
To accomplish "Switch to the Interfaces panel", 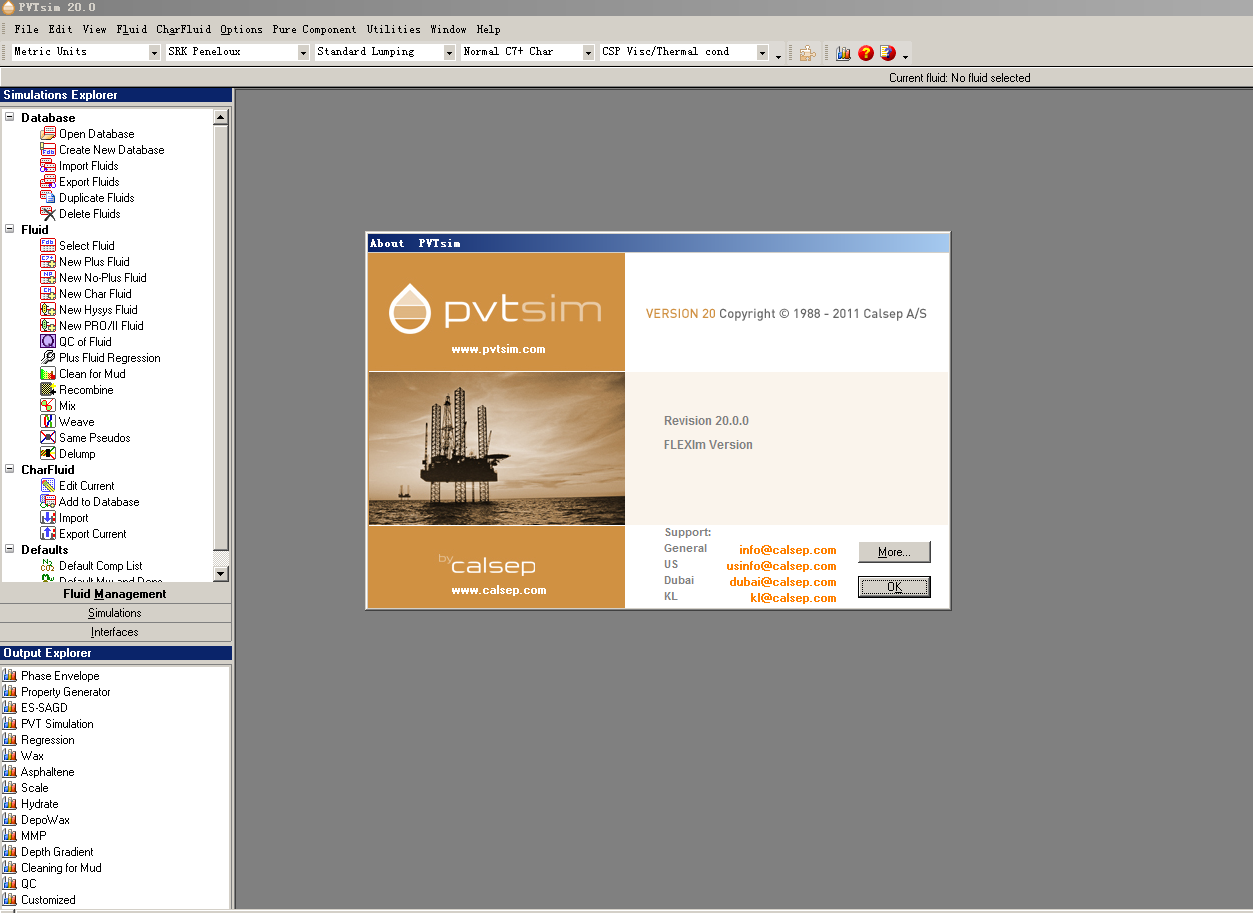I will point(115,632).
